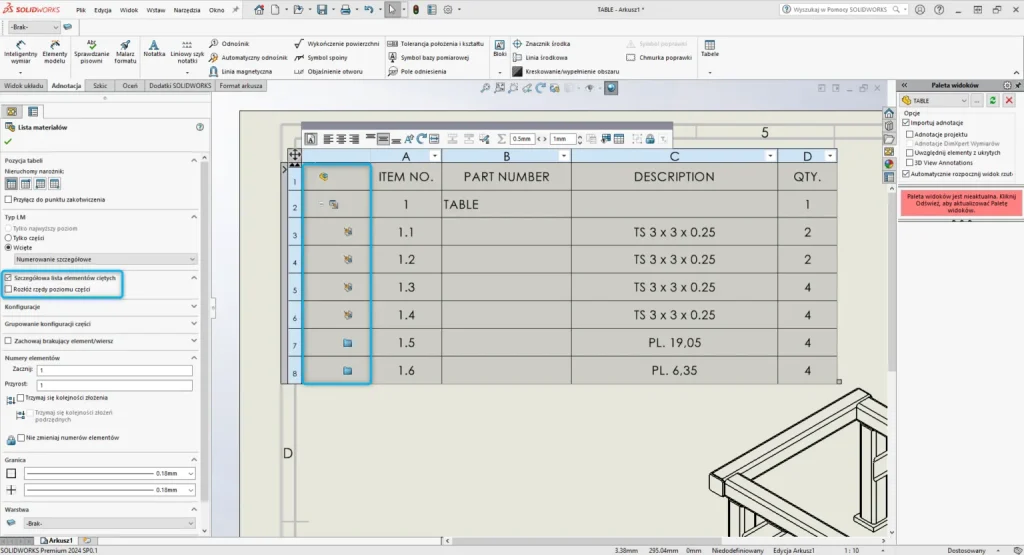1024x555 pixels.
Task: Toggle Przyłącz do punktu zakotwiczenia checkbox
Action: click(x=8, y=200)
